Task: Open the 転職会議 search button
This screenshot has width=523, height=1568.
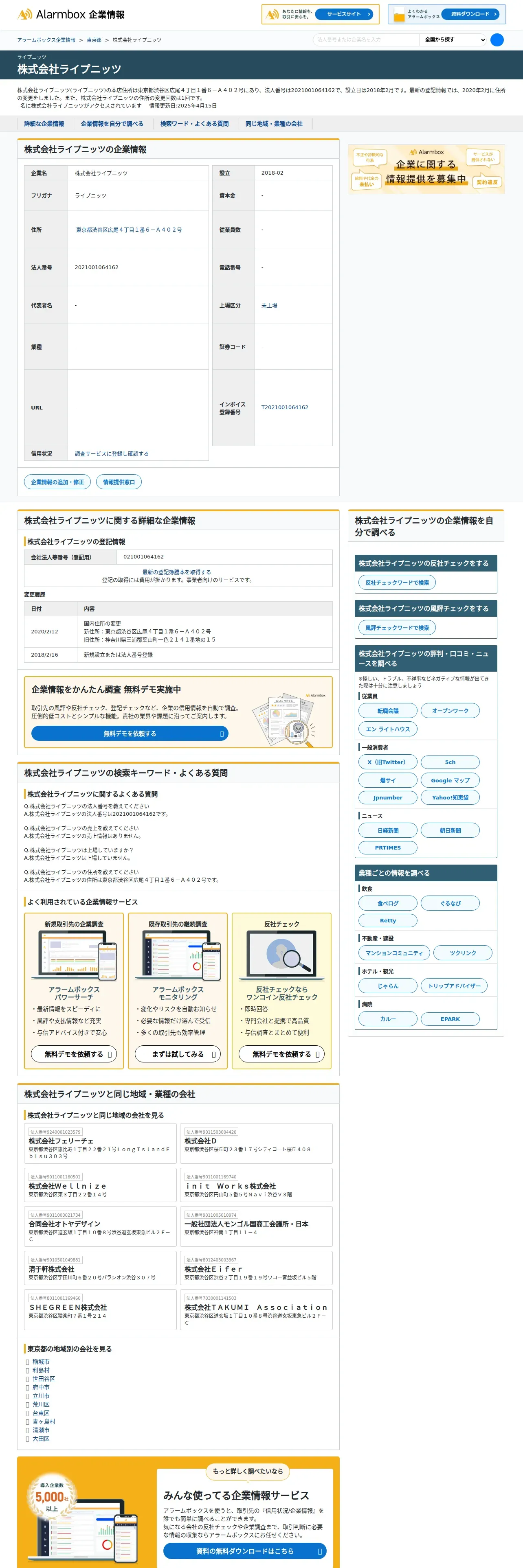Action: coord(388,710)
